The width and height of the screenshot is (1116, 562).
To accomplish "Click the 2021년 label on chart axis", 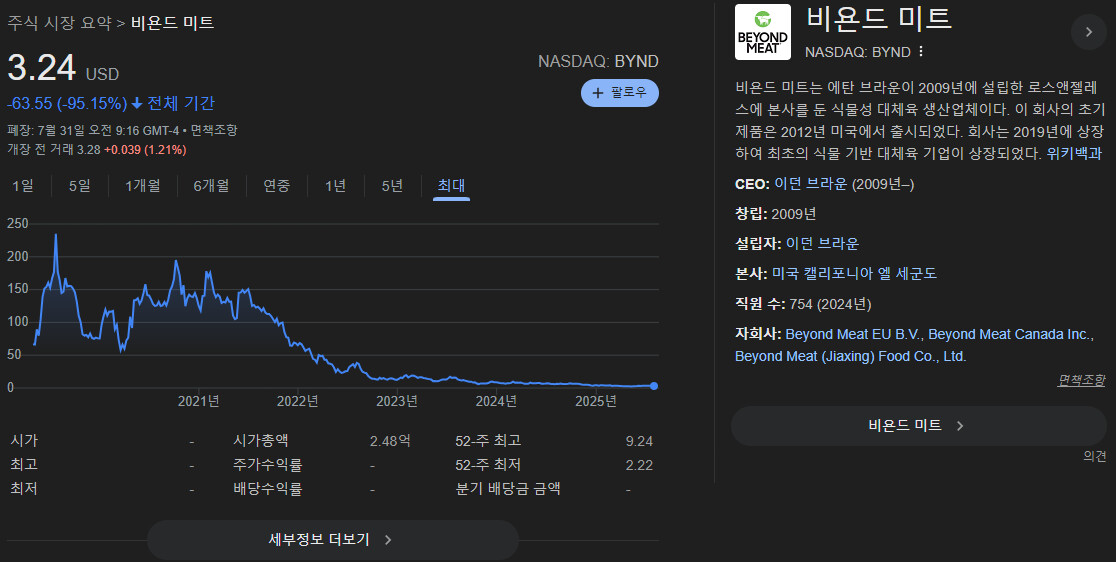I will pos(199,402).
